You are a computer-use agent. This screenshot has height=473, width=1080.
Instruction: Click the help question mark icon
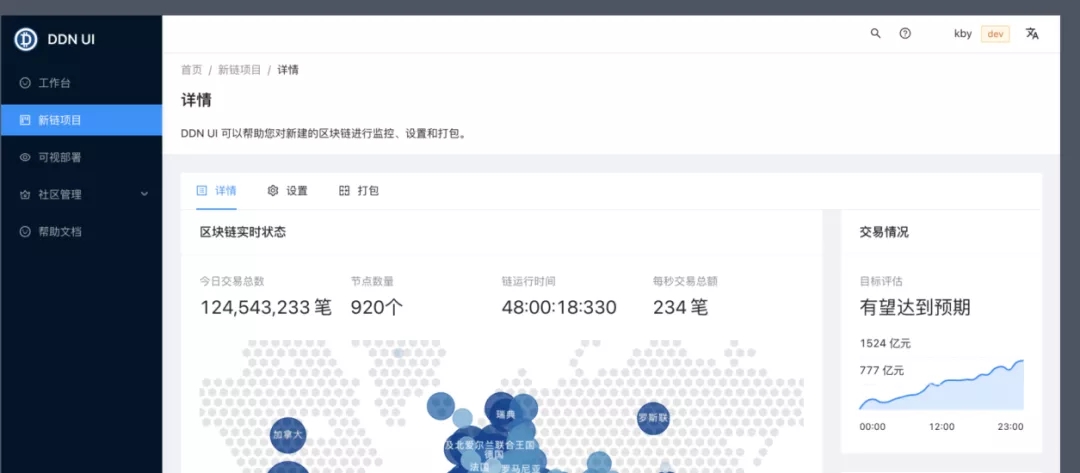(x=905, y=33)
